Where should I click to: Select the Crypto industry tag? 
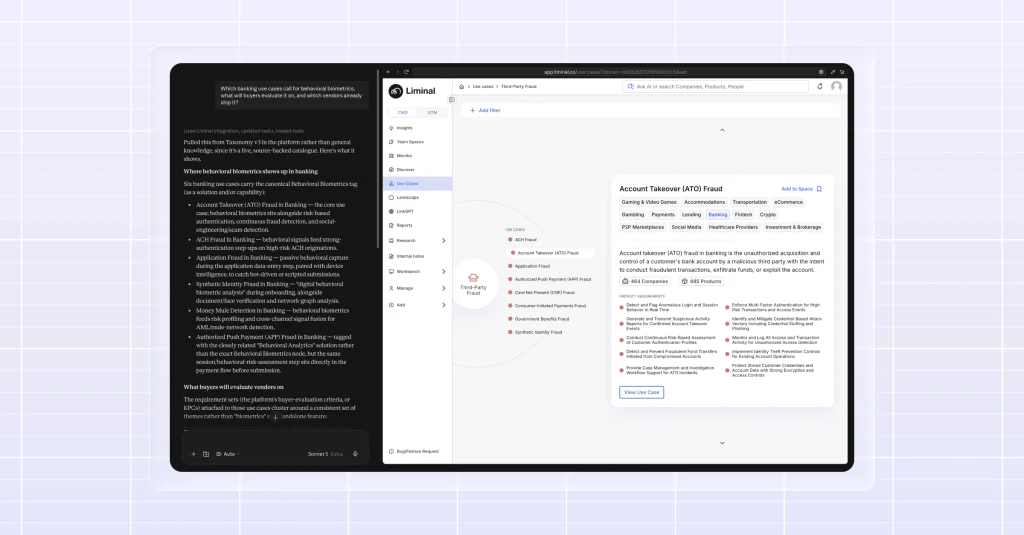(x=768, y=214)
